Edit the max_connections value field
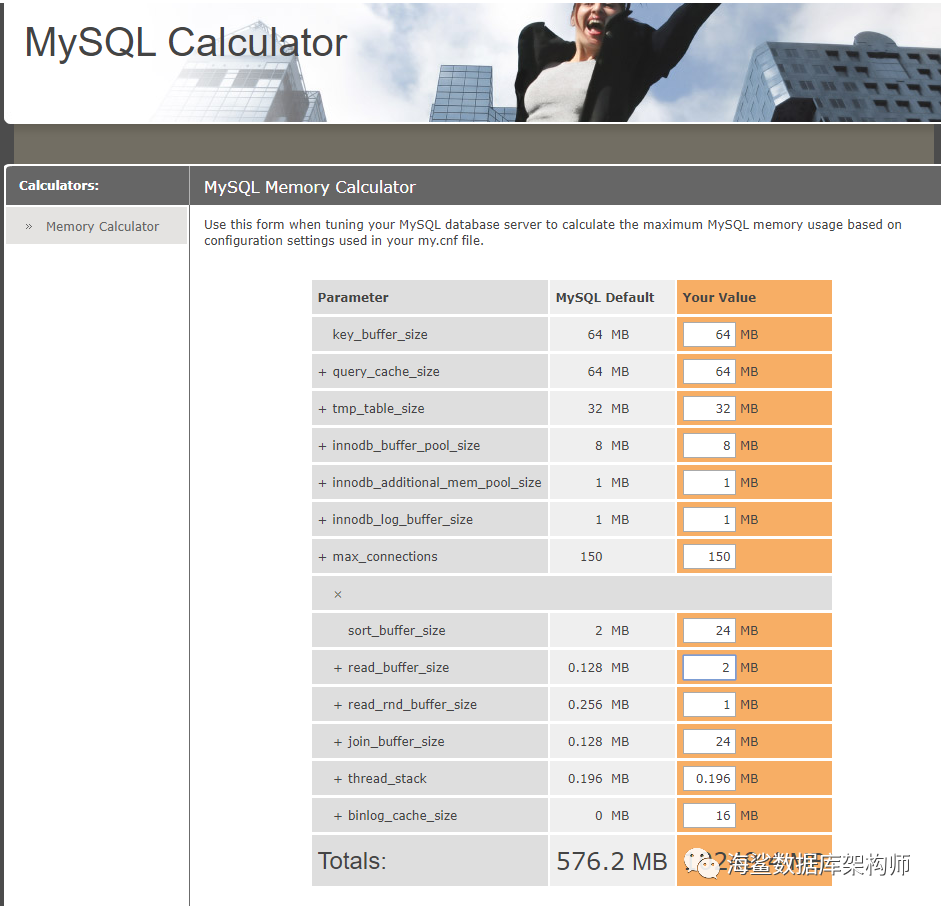Viewport: 941px width, 906px height. [709, 557]
